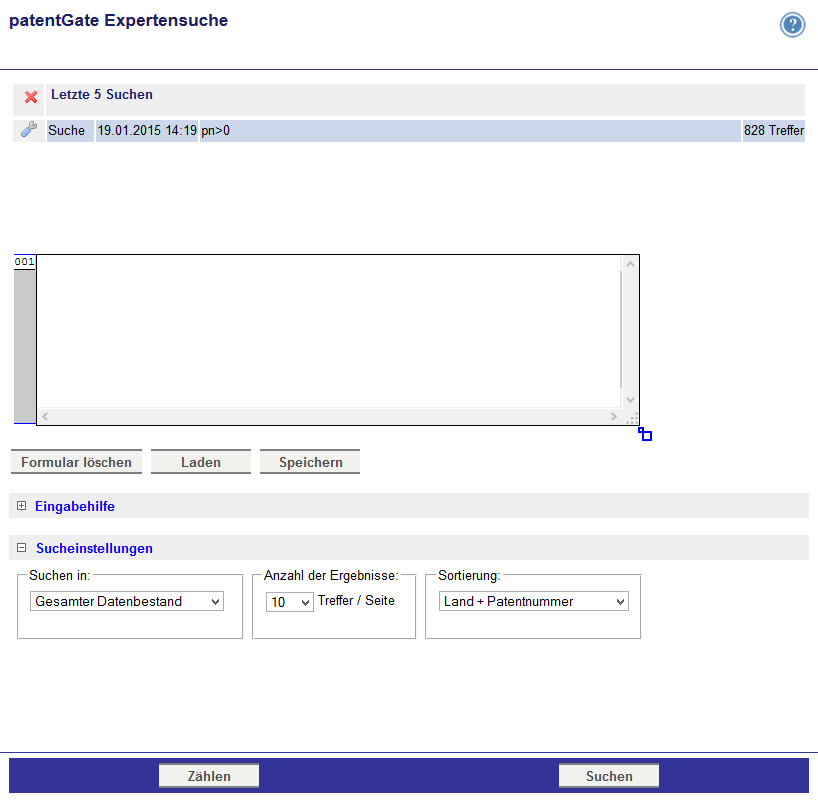Focus the query text area on line 001

tap(329, 331)
